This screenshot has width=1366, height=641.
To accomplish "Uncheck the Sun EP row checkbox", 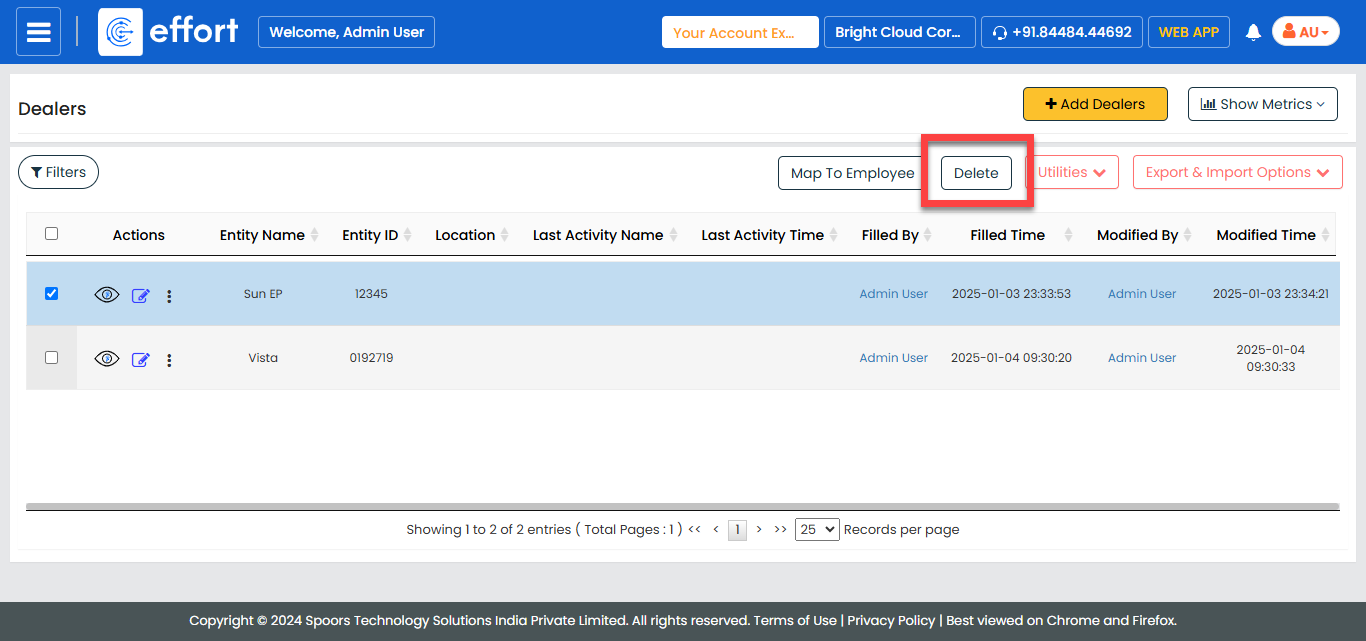I will pos(52,294).
